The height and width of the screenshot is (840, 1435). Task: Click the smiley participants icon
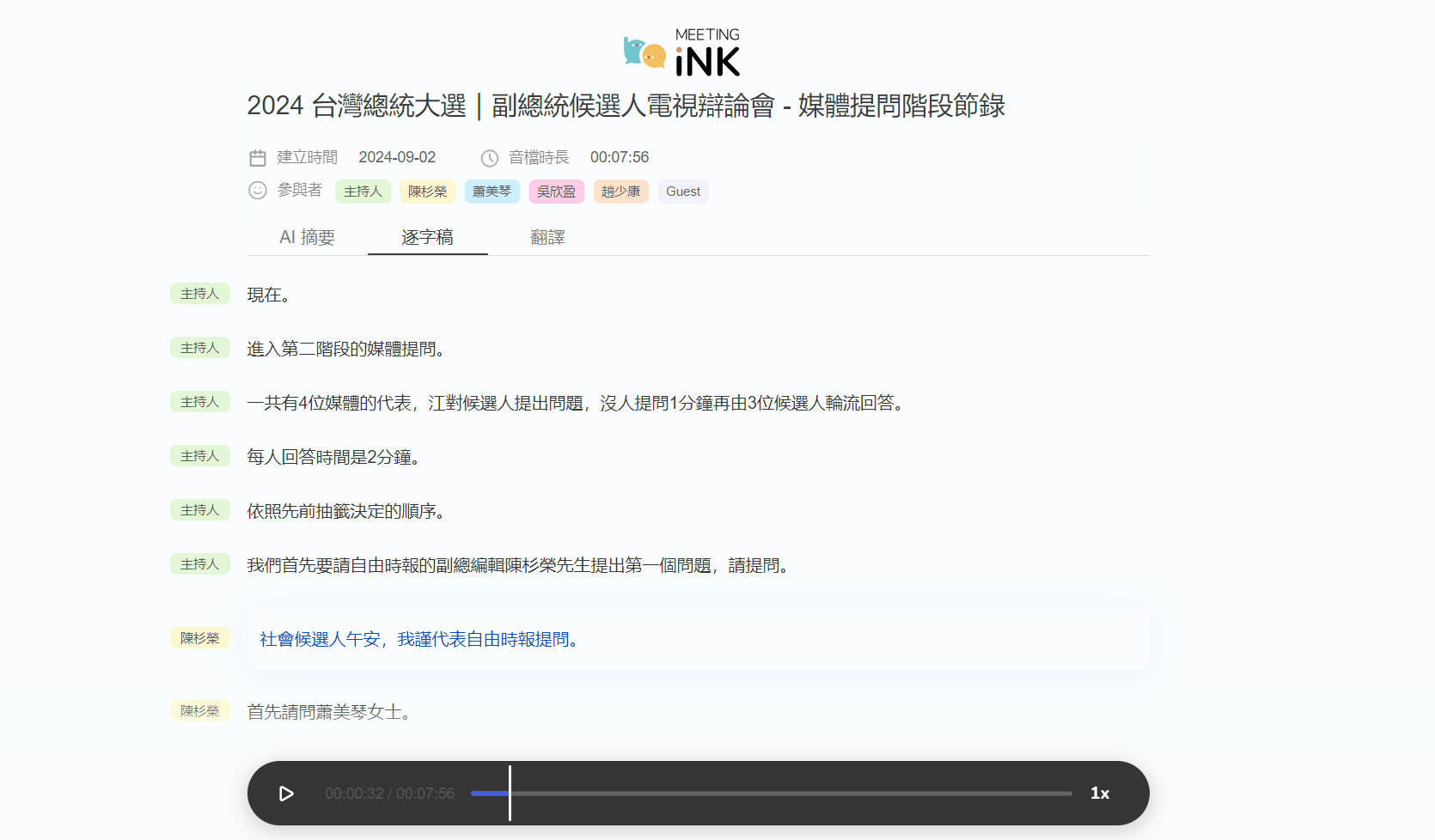coord(258,191)
